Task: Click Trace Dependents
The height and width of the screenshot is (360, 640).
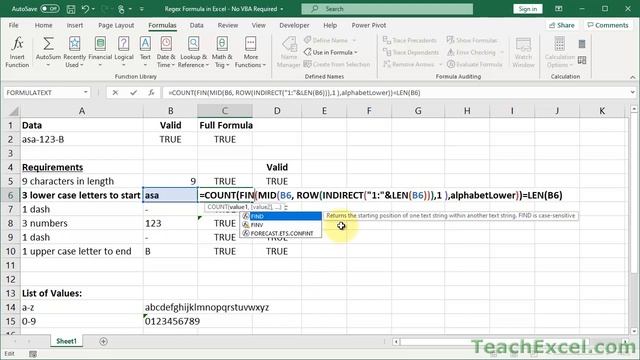Action: (411, 52)
